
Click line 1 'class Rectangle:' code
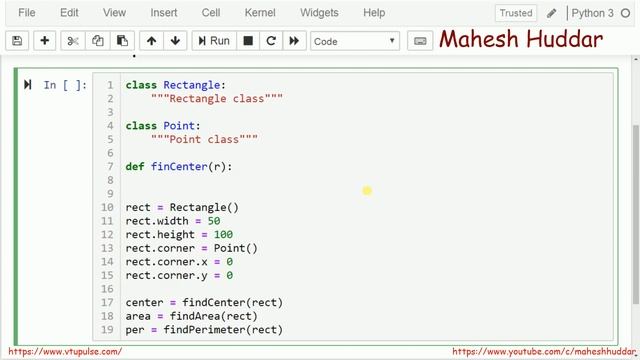(x=176, y=85)
